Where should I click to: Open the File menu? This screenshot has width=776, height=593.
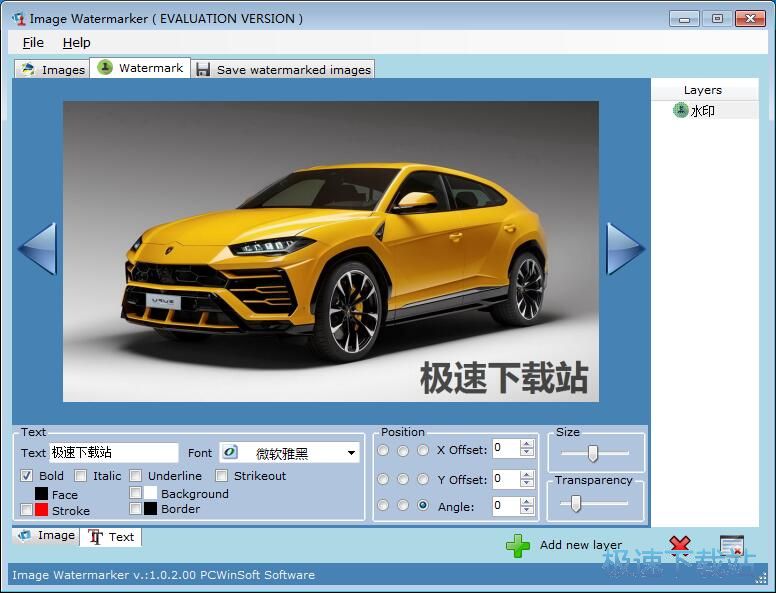[x=33, y=42]
